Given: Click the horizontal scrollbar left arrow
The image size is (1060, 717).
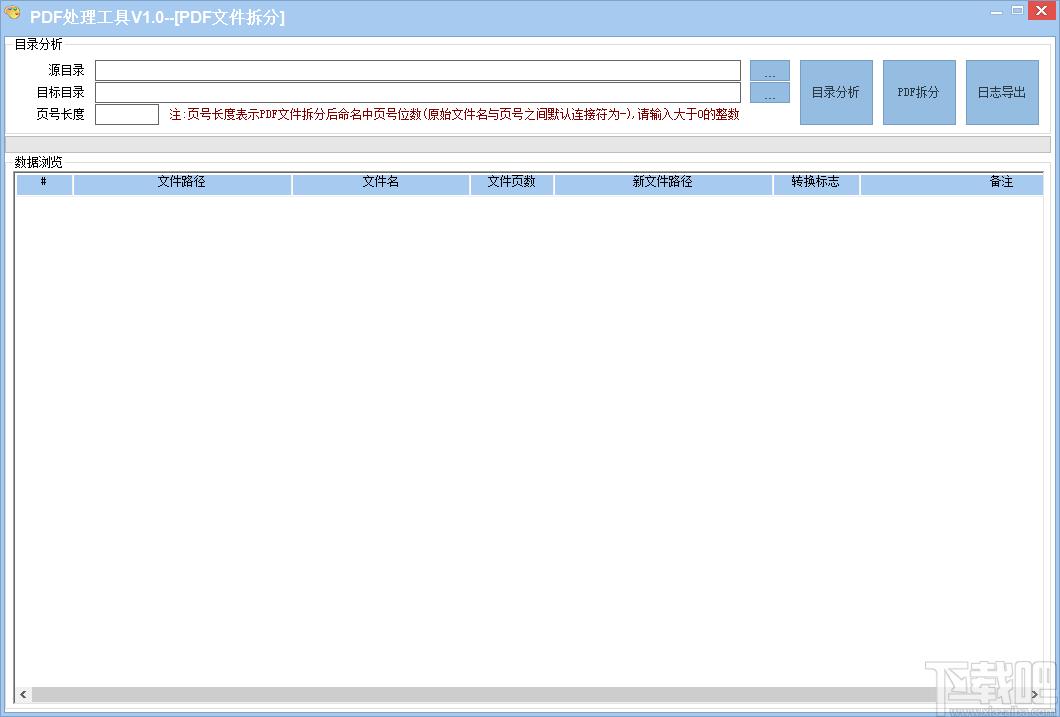Looking at the screenshot, I should click(24, 694).
